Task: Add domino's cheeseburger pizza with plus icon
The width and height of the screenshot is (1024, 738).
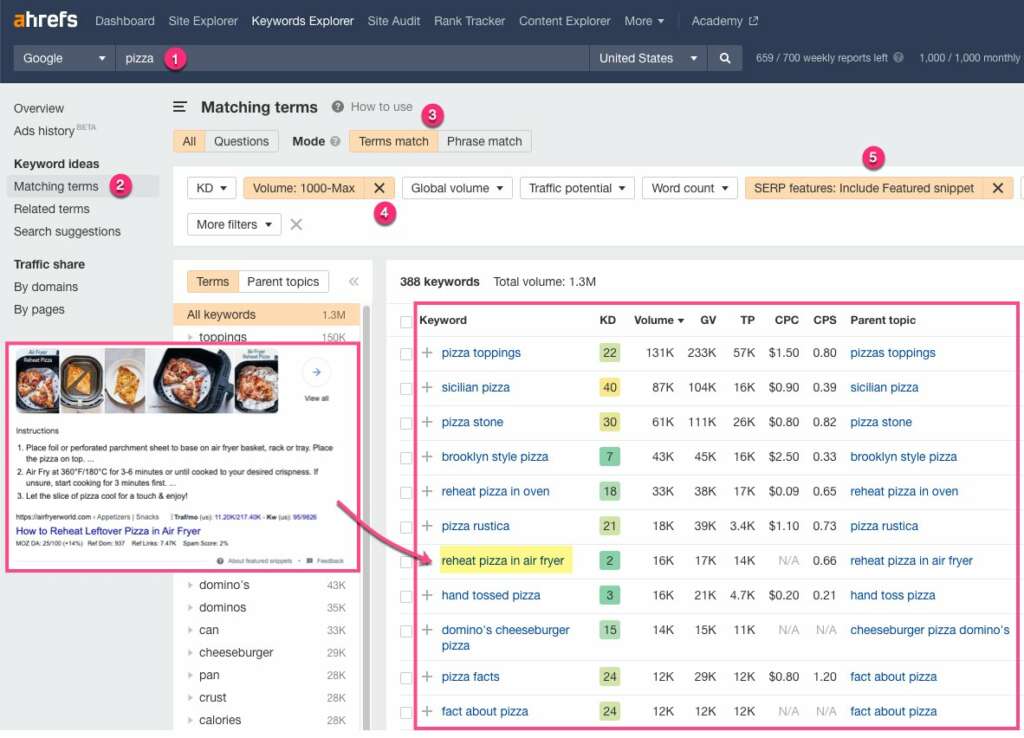Action: (427, 630)
